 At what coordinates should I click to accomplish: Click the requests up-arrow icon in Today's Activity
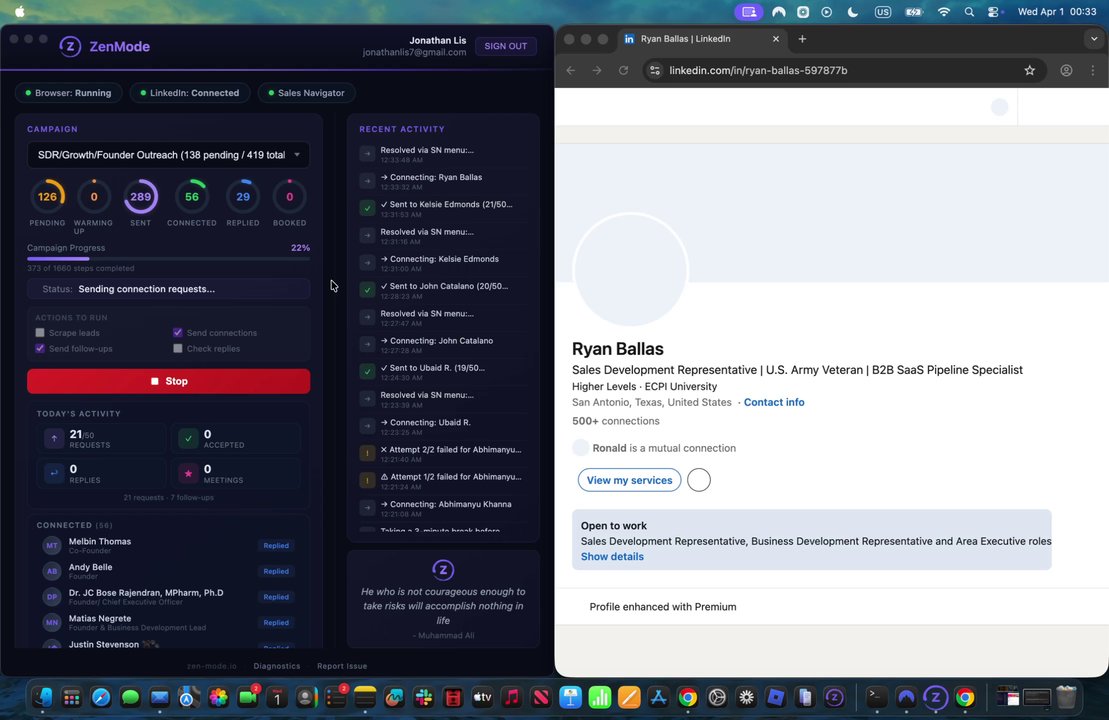54,439
